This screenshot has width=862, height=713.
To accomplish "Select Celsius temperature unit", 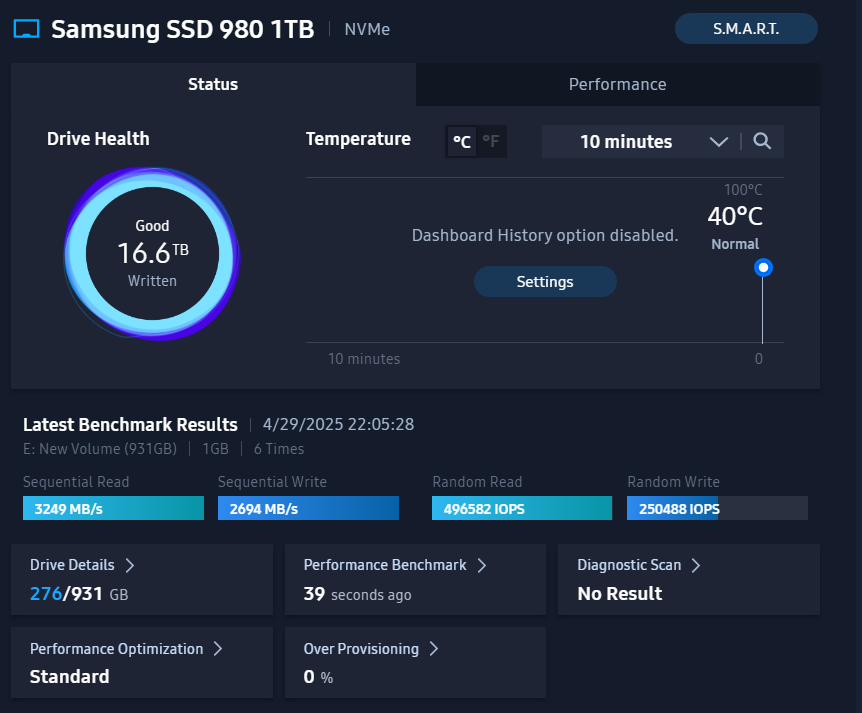I will [x=462, y=142].
